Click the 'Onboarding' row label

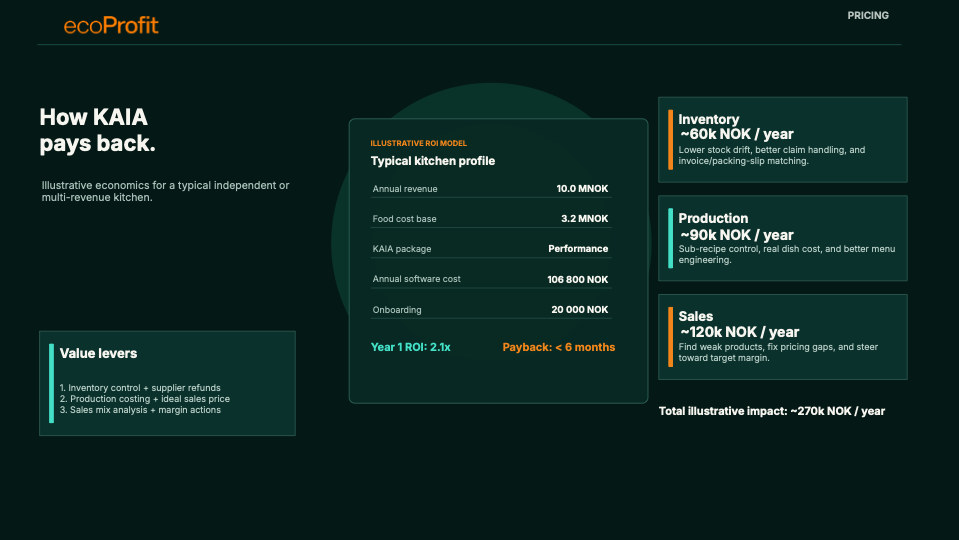[x=397, y=310]
